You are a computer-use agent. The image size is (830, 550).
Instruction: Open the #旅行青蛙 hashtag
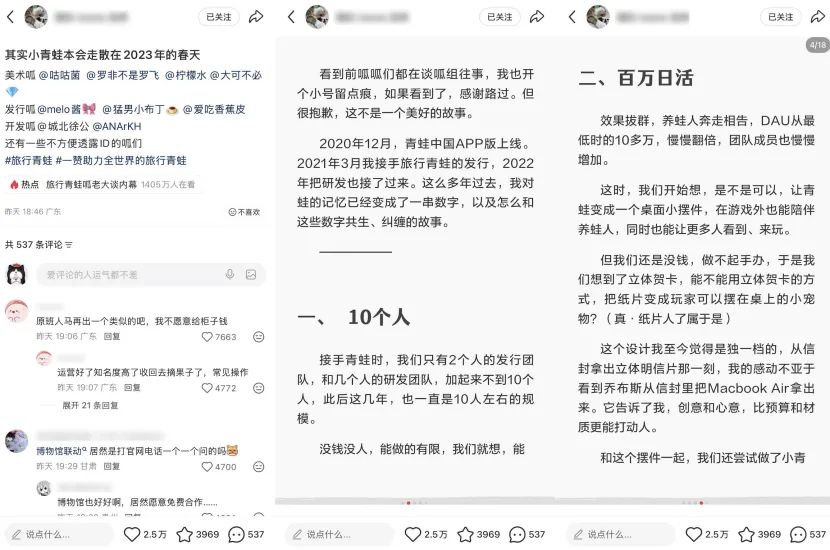pos(29,160)
